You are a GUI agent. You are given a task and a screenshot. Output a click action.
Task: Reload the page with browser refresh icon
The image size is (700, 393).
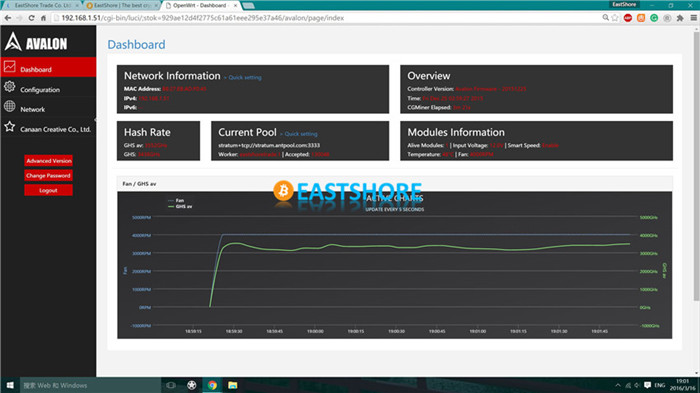point(31,18)
